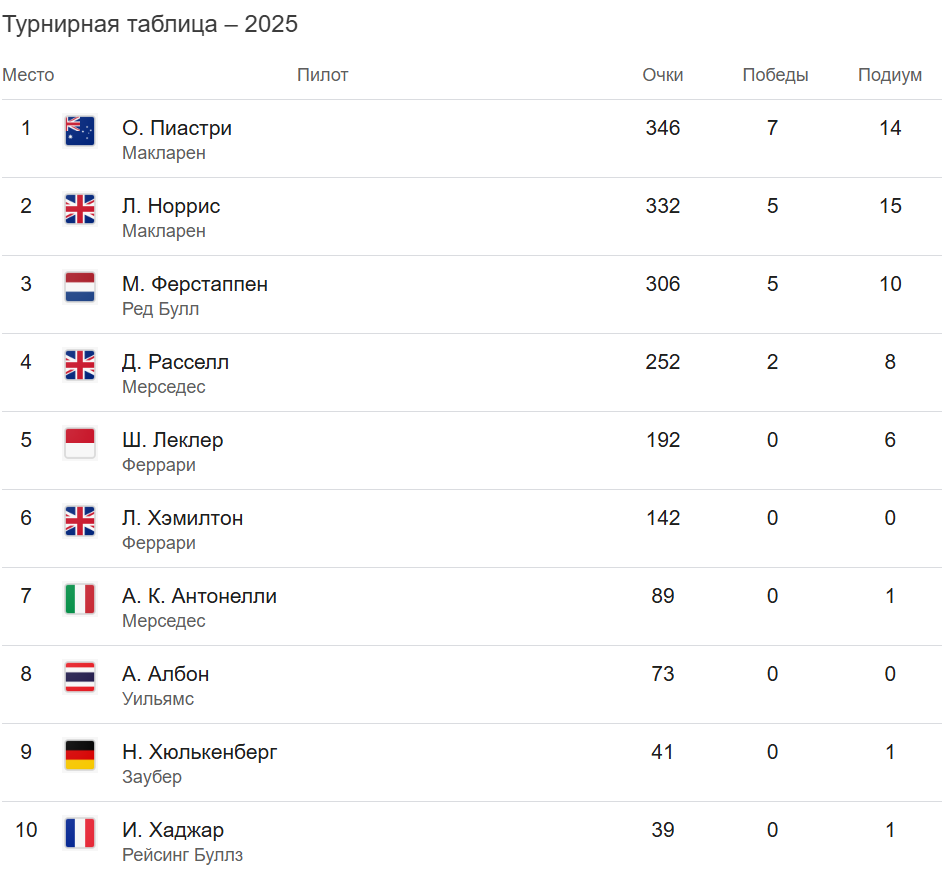Click the Thai flag beside Albon
Screen dimensions: 942x877
point(80,677)
